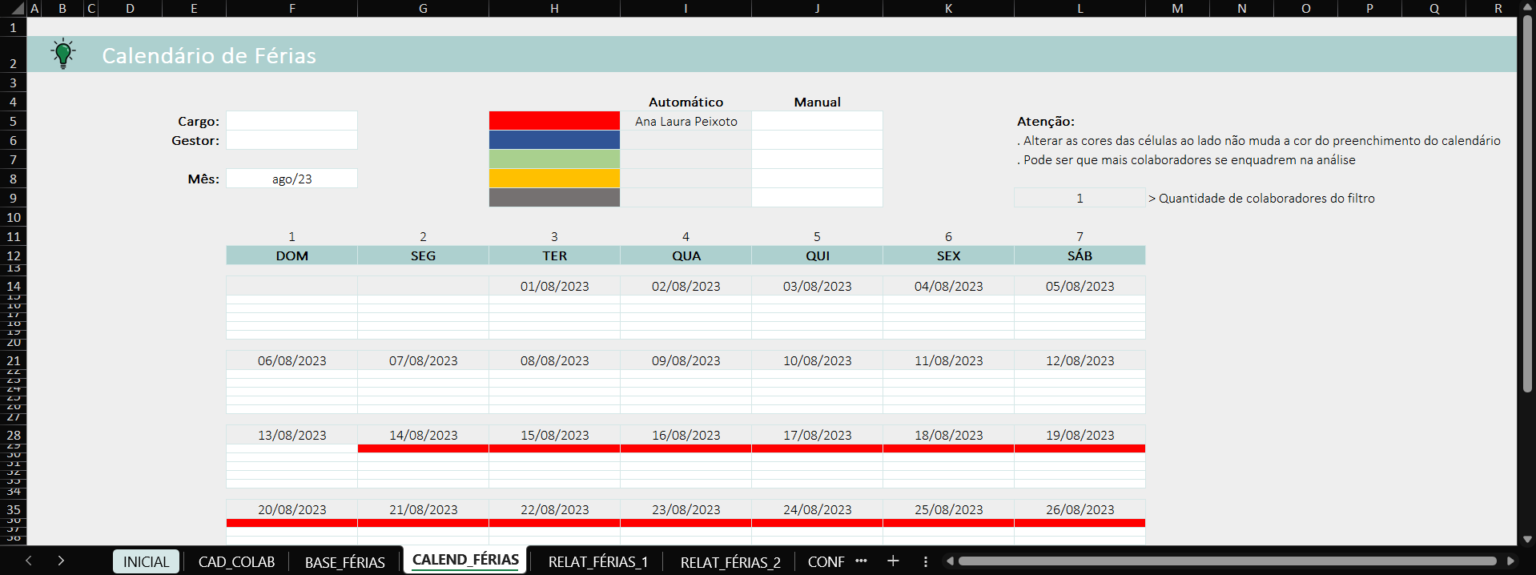The image size is (1536, 575).
Task: Select the 05/08/2023 date cell
Action: [1080, 286]
